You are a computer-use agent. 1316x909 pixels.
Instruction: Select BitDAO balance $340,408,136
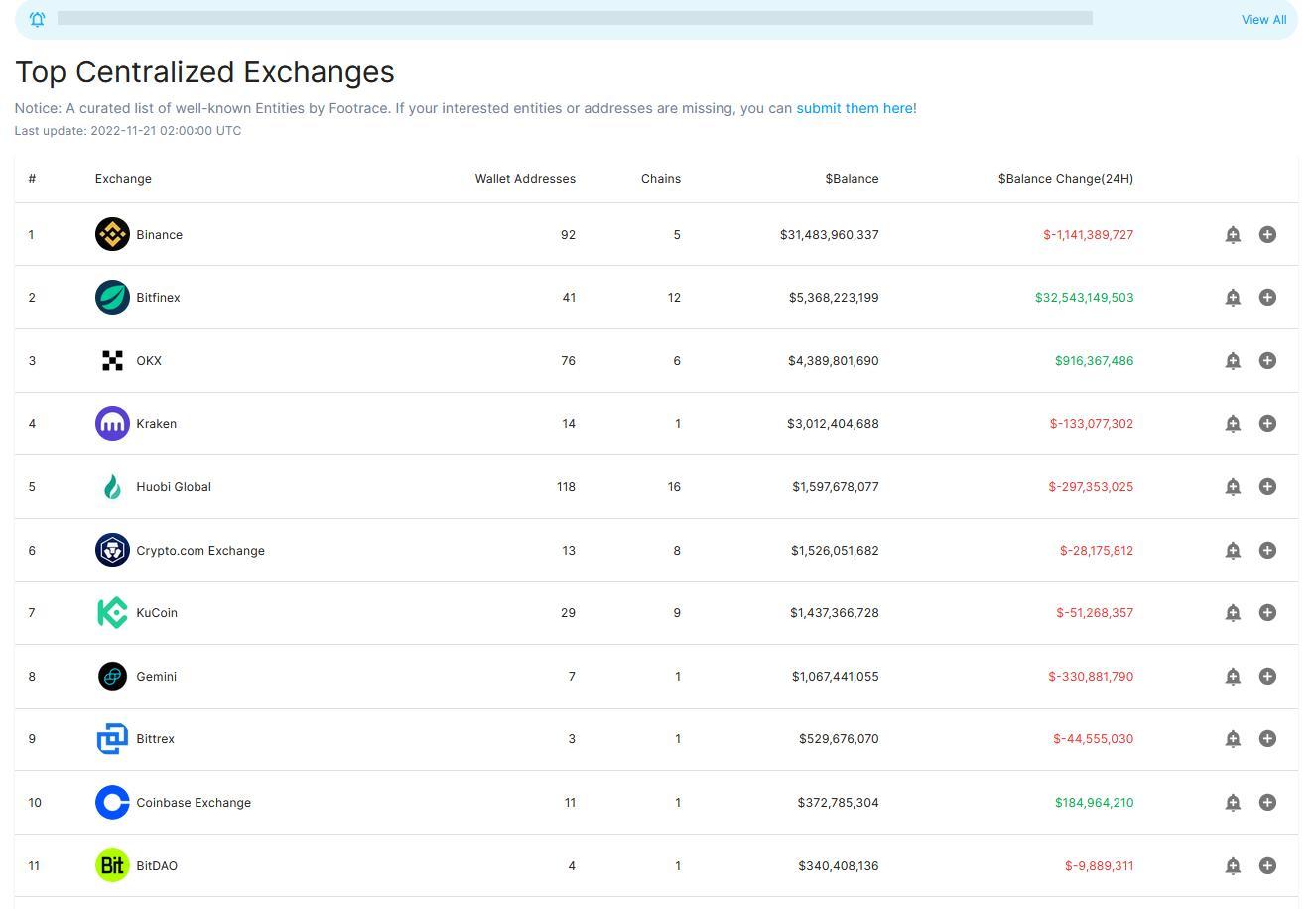point(839,866)
